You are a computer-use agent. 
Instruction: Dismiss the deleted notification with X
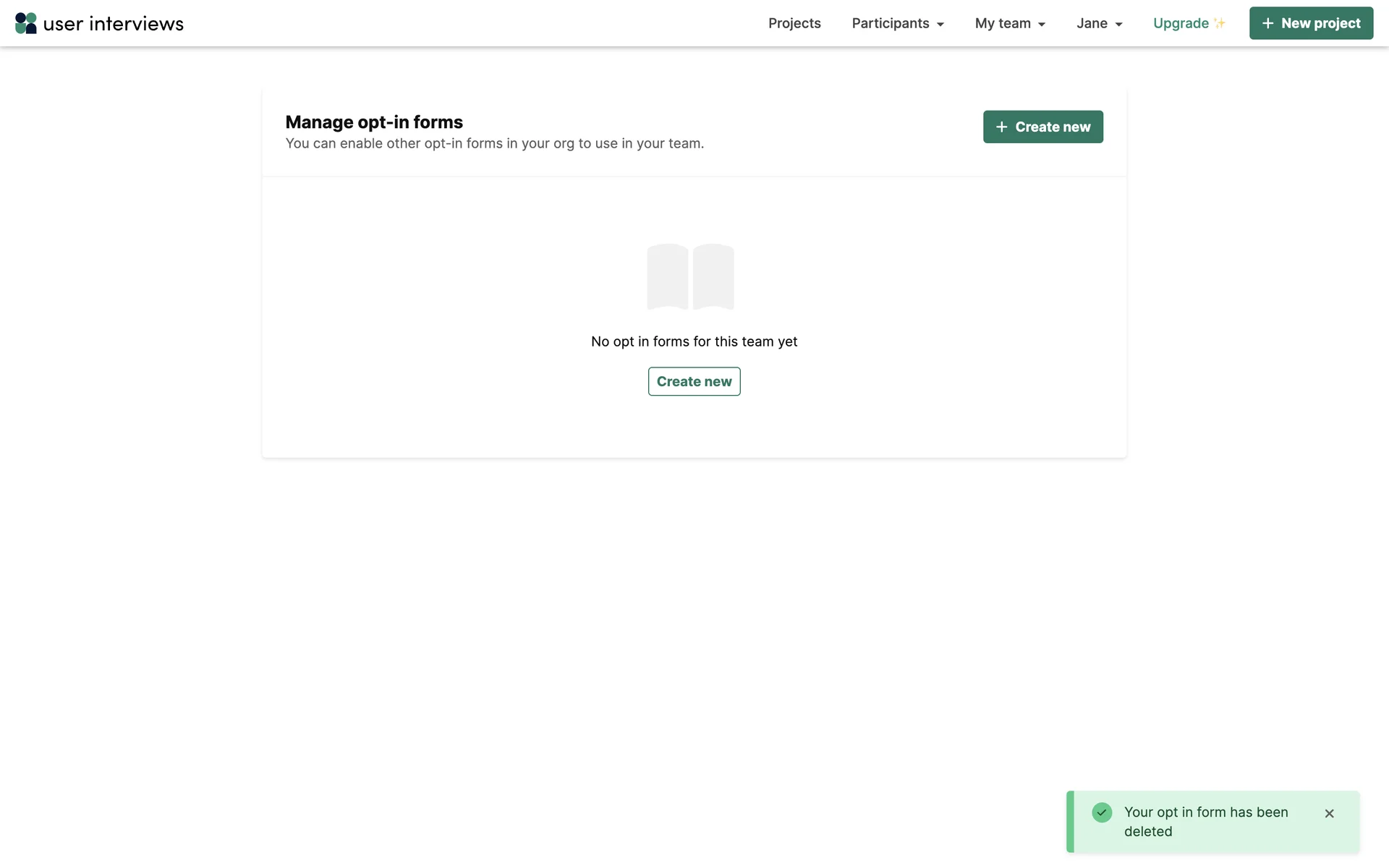(x=1329, y=813)
